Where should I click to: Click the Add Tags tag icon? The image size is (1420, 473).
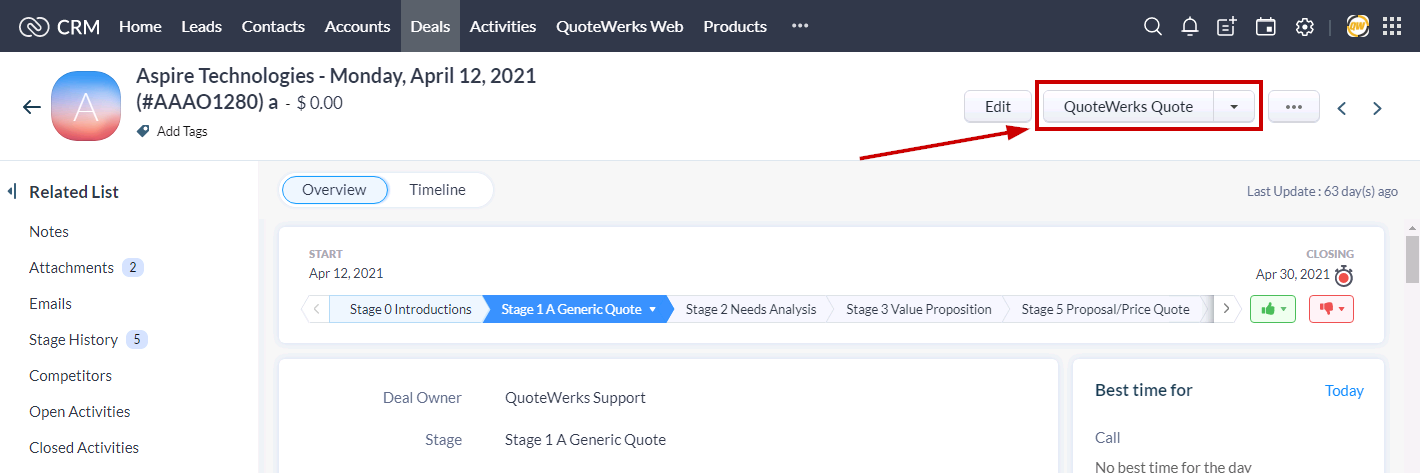click(143, 131)
